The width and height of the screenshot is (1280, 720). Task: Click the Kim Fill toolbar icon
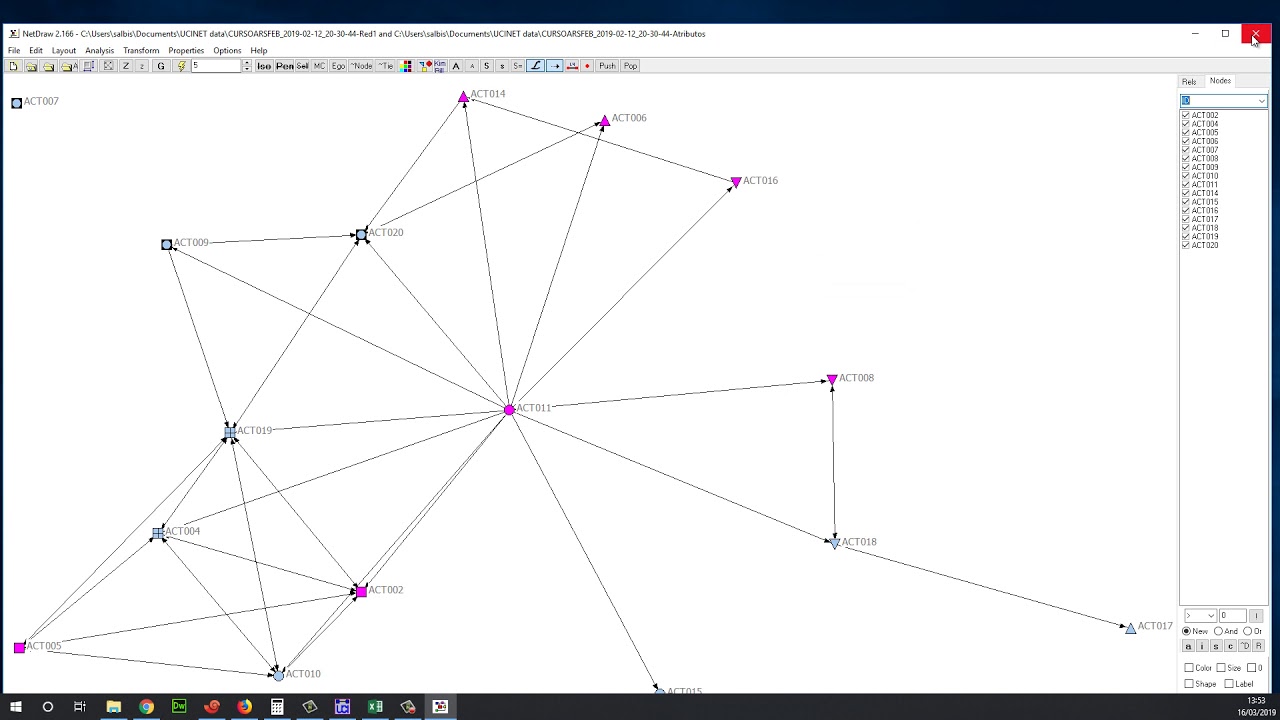pyautogui.click(x=439, y=66)
